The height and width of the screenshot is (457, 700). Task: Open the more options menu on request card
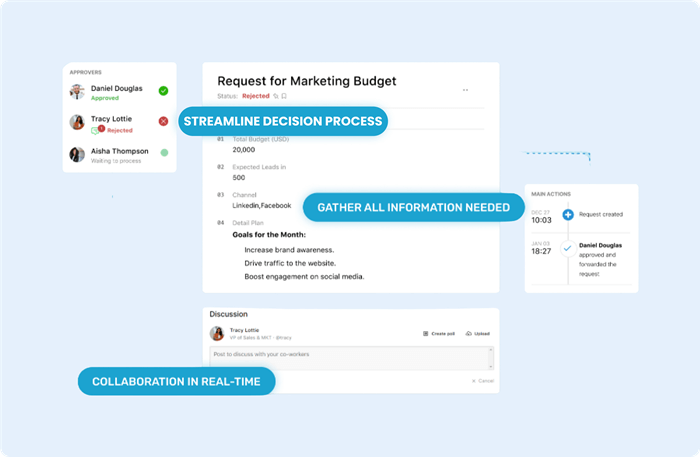click(465, 90)
